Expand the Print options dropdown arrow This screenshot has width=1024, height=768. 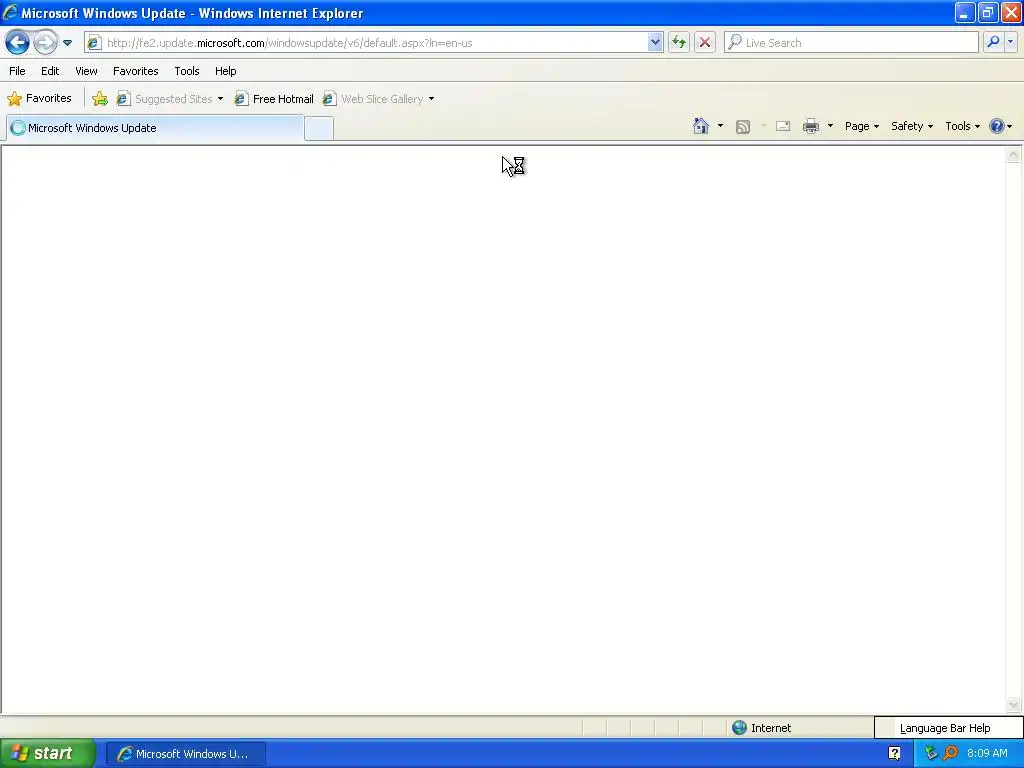[830, 126]
